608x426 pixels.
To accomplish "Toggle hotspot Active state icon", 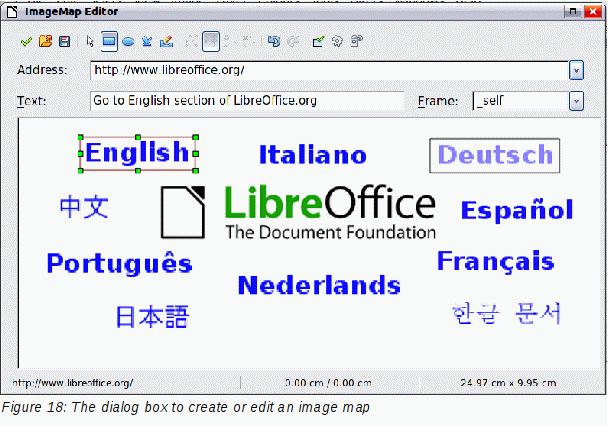I will click(318, 41).
